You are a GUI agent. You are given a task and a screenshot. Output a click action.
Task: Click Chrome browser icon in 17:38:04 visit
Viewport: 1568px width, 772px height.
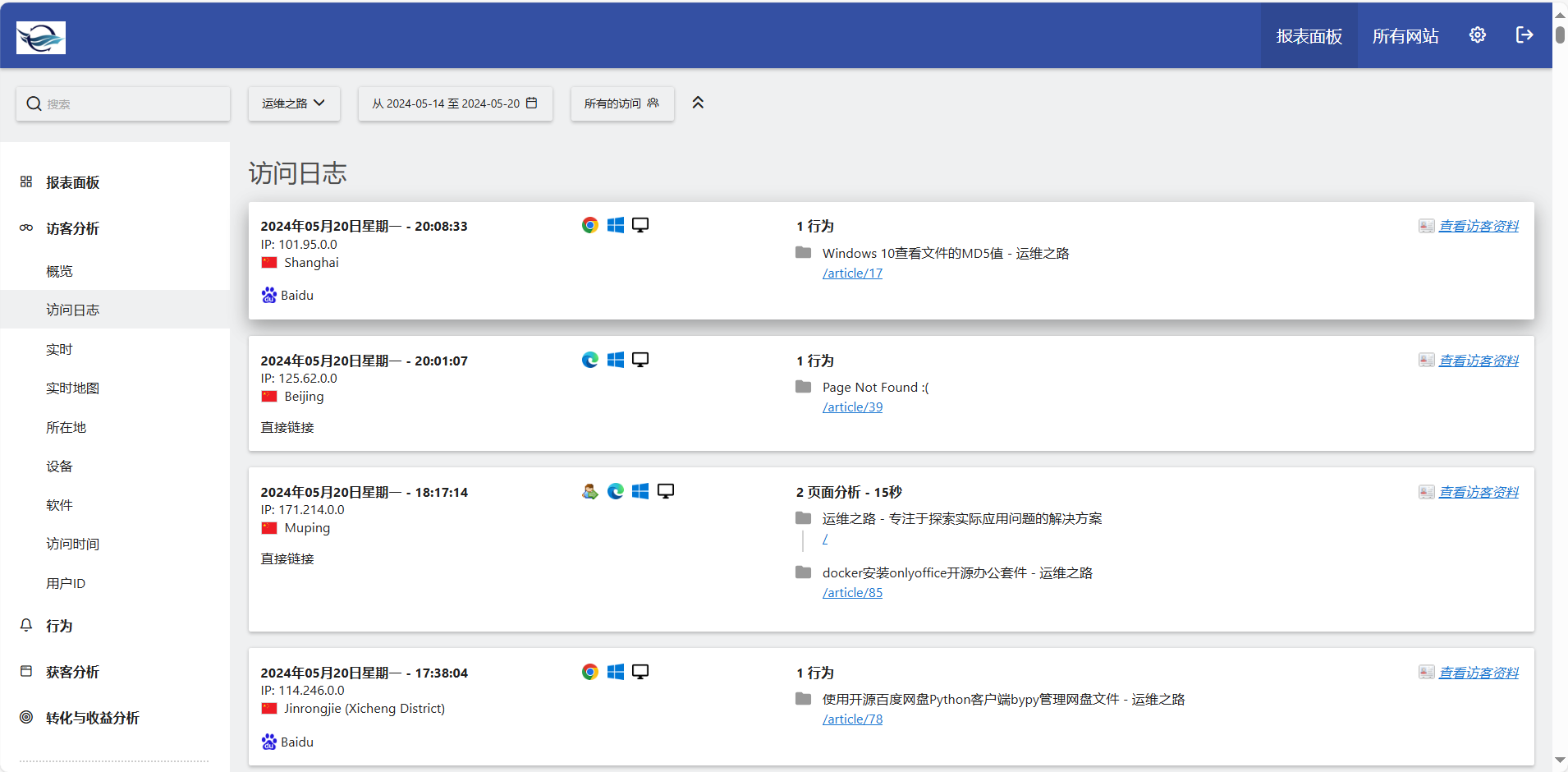590,672
